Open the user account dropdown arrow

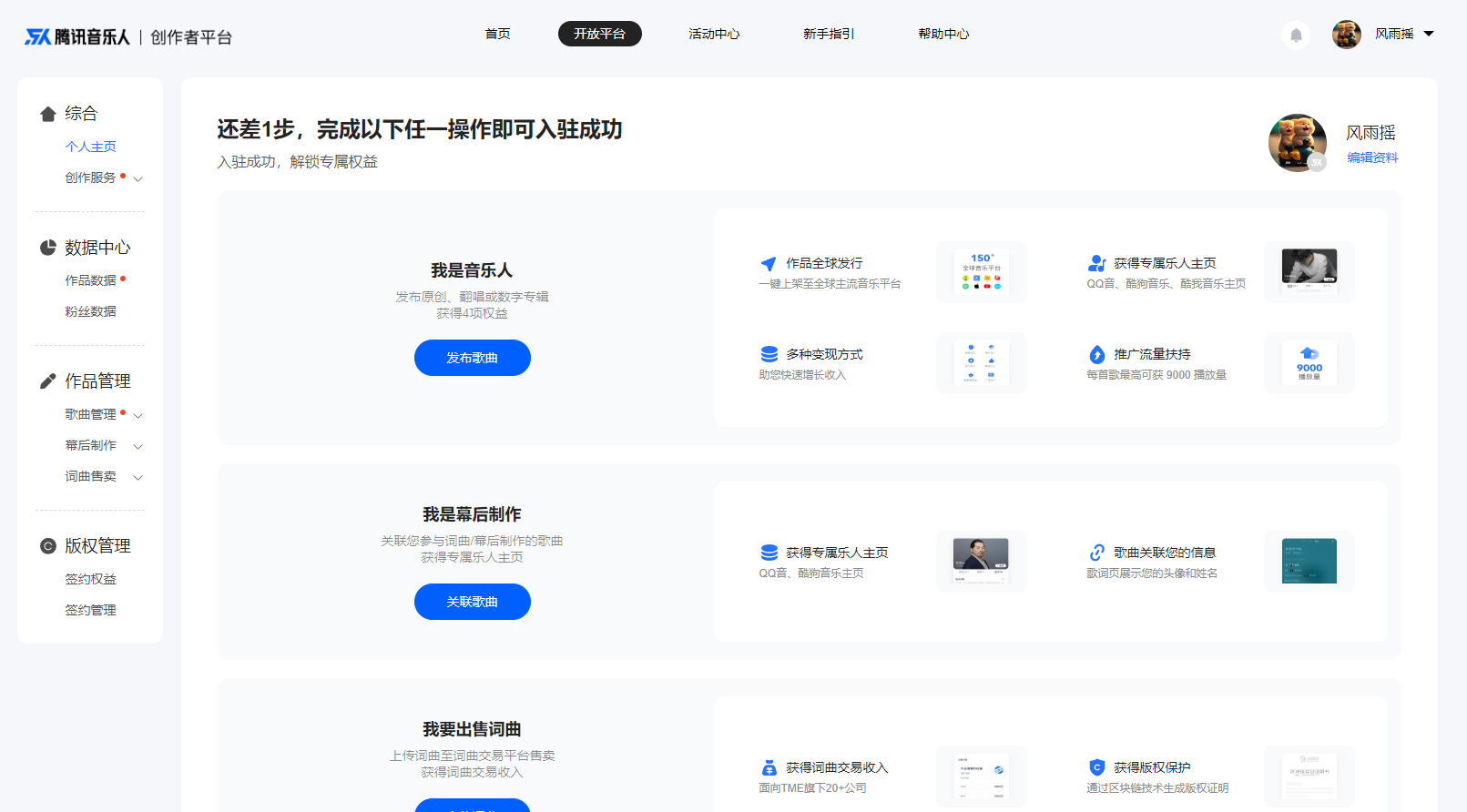click(1429, 34)
